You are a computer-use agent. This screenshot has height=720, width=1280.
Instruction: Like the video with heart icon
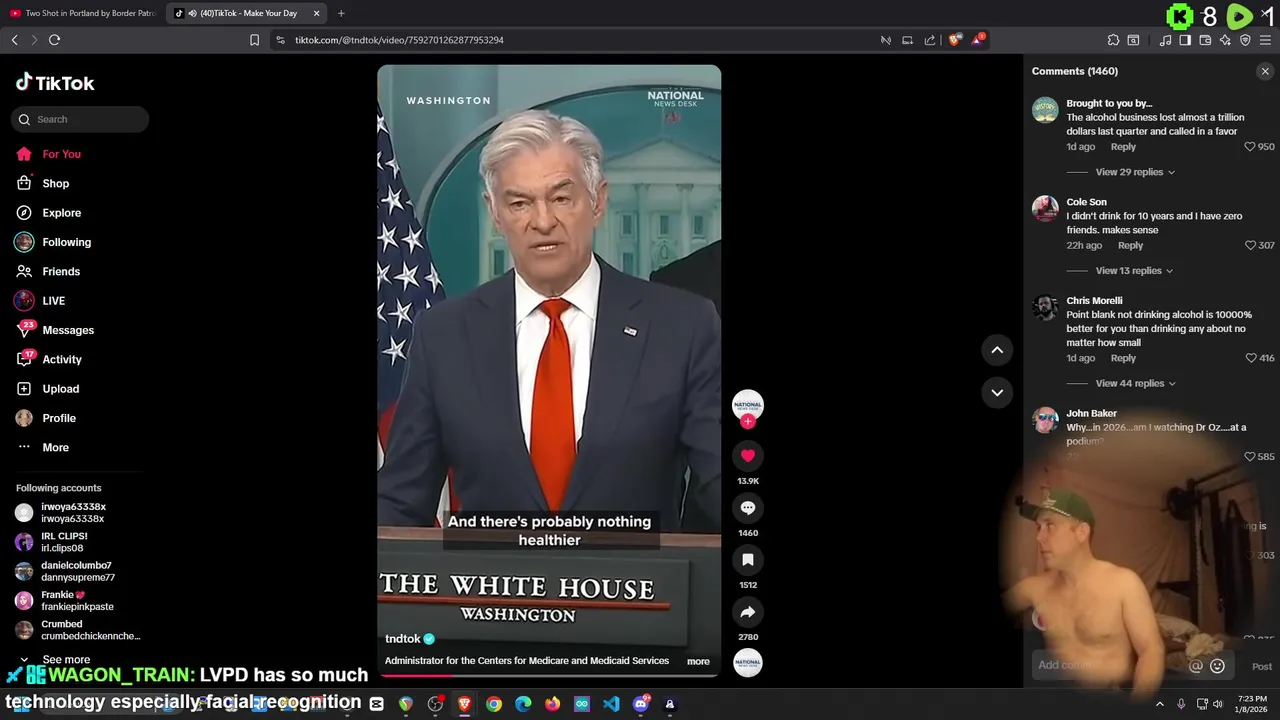click(748, 456)
